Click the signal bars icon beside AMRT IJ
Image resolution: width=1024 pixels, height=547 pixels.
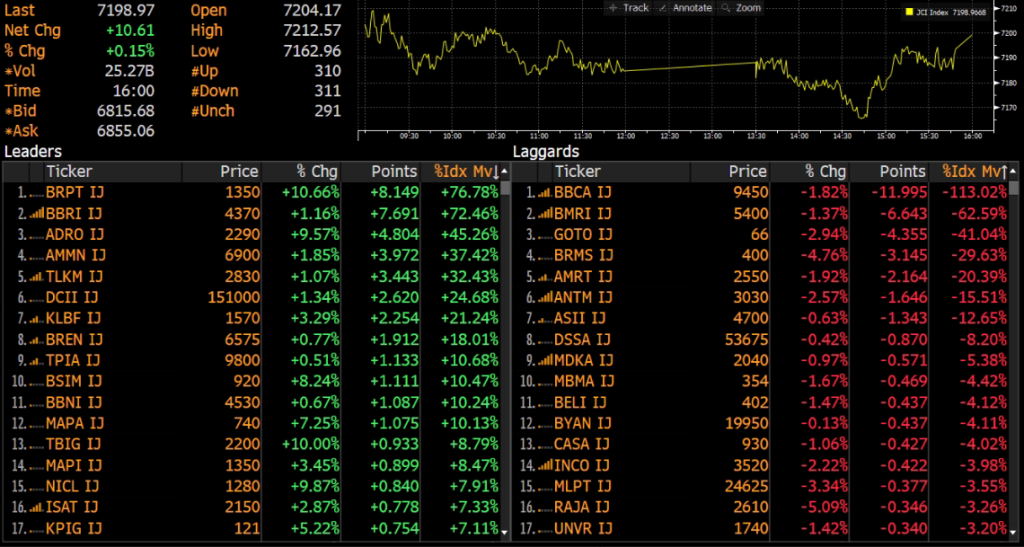click(x=545, y=276)
